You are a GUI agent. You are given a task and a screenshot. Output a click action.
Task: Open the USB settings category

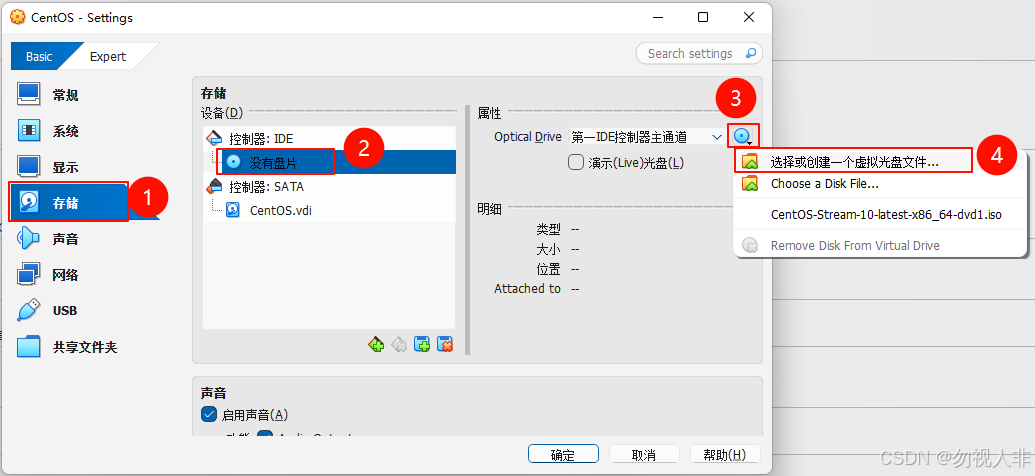click(48, 310)
